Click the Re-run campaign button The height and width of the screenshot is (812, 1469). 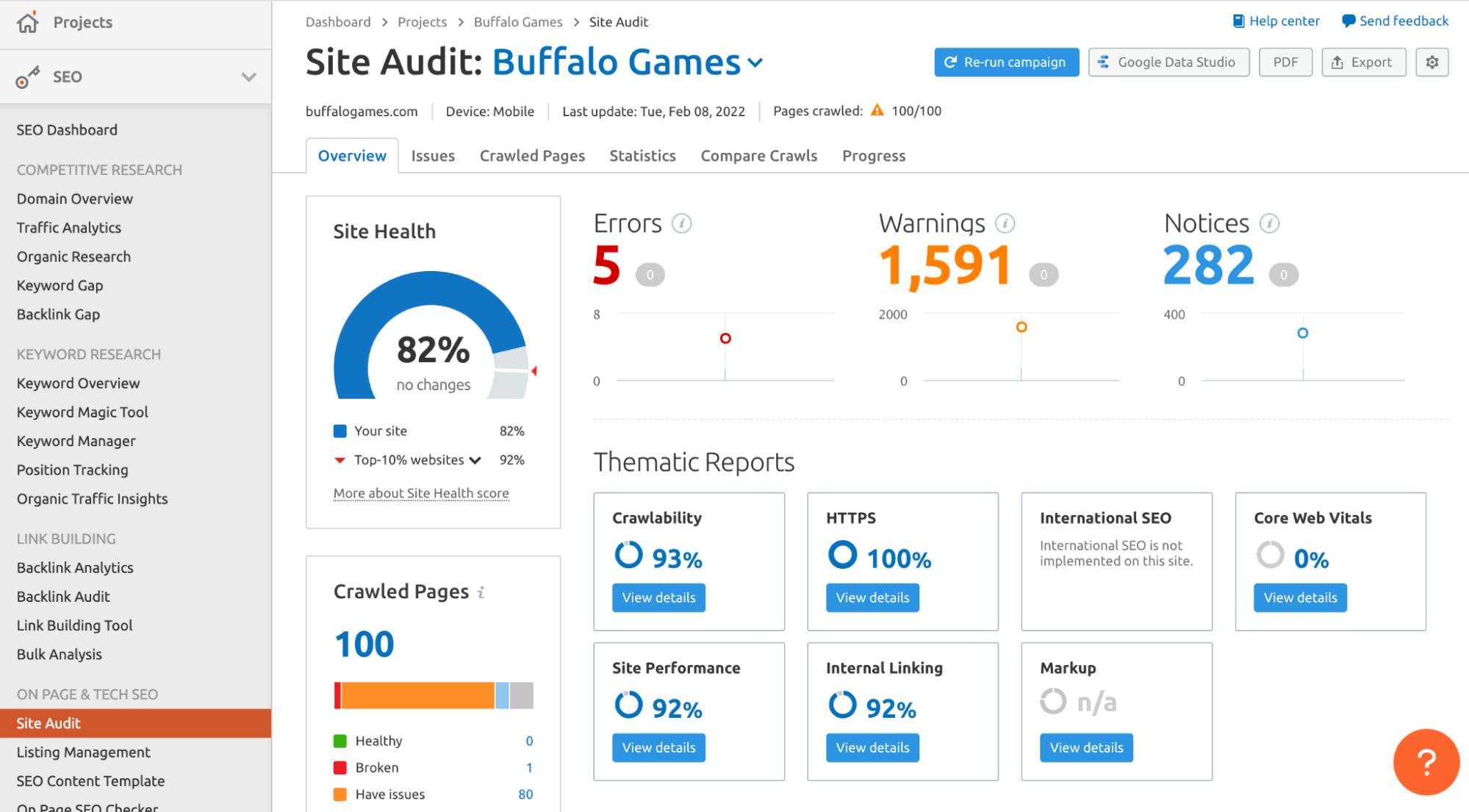[1006, 62]
